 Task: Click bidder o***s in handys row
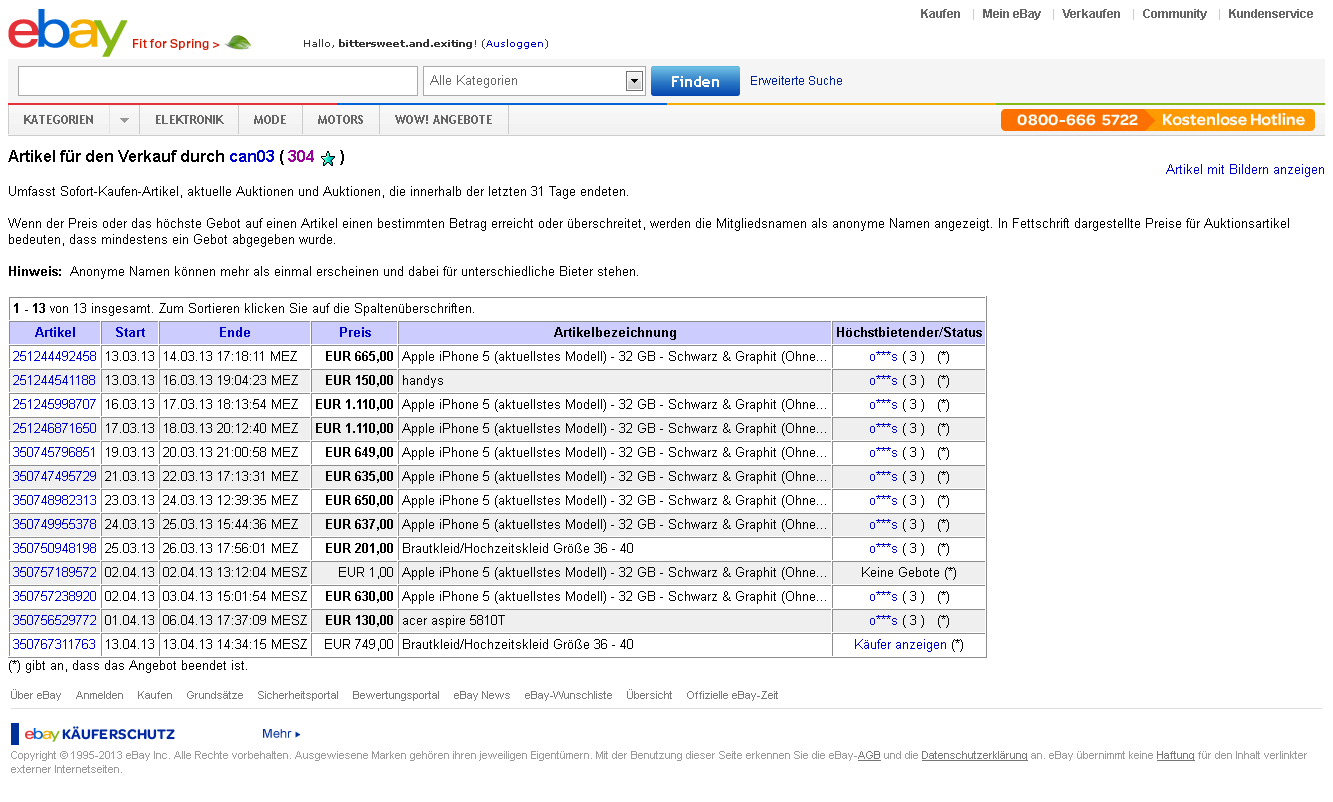tap(883, 381)
